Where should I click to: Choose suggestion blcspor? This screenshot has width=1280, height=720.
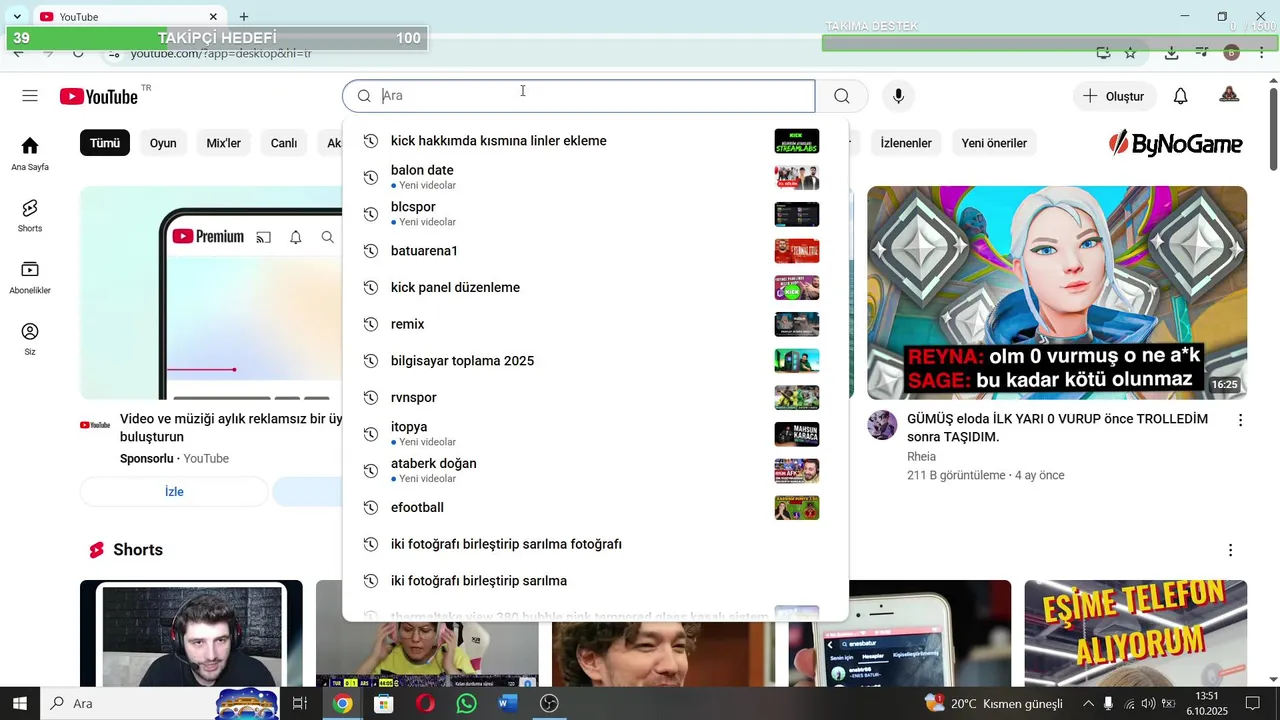pos(595,214)
